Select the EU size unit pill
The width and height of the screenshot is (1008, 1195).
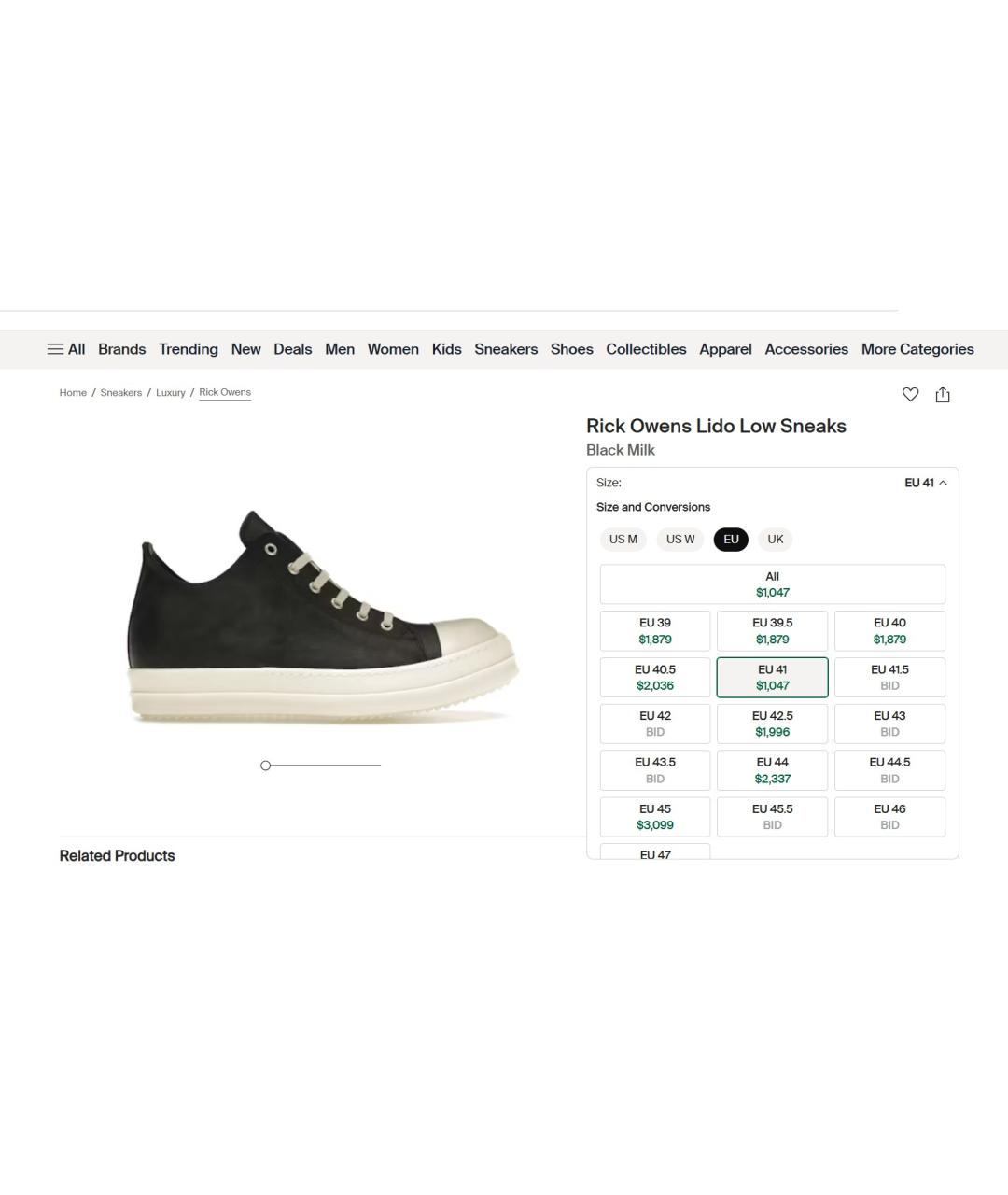point(731,540)
